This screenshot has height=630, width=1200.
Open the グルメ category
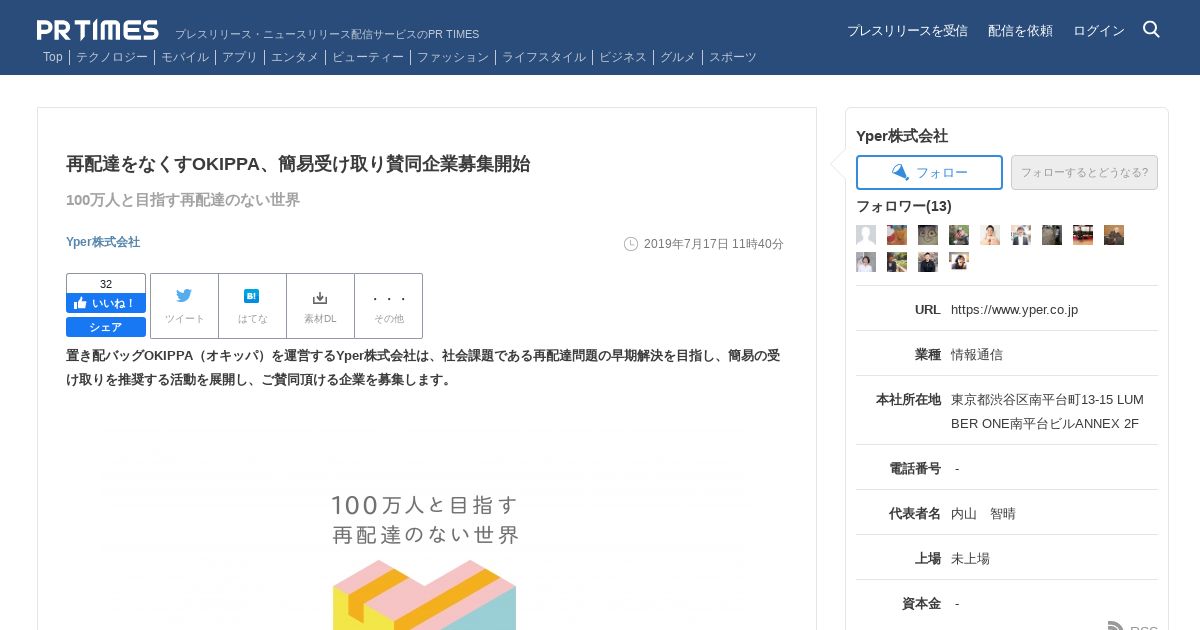coord(678,57)
